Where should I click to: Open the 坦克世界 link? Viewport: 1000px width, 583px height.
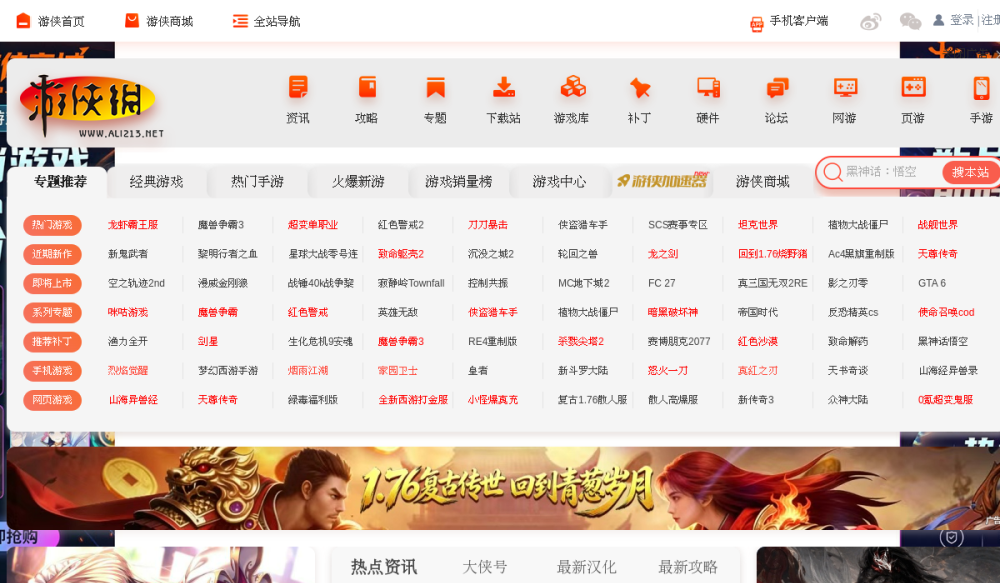pyautogui.click(x=758, y=225)
